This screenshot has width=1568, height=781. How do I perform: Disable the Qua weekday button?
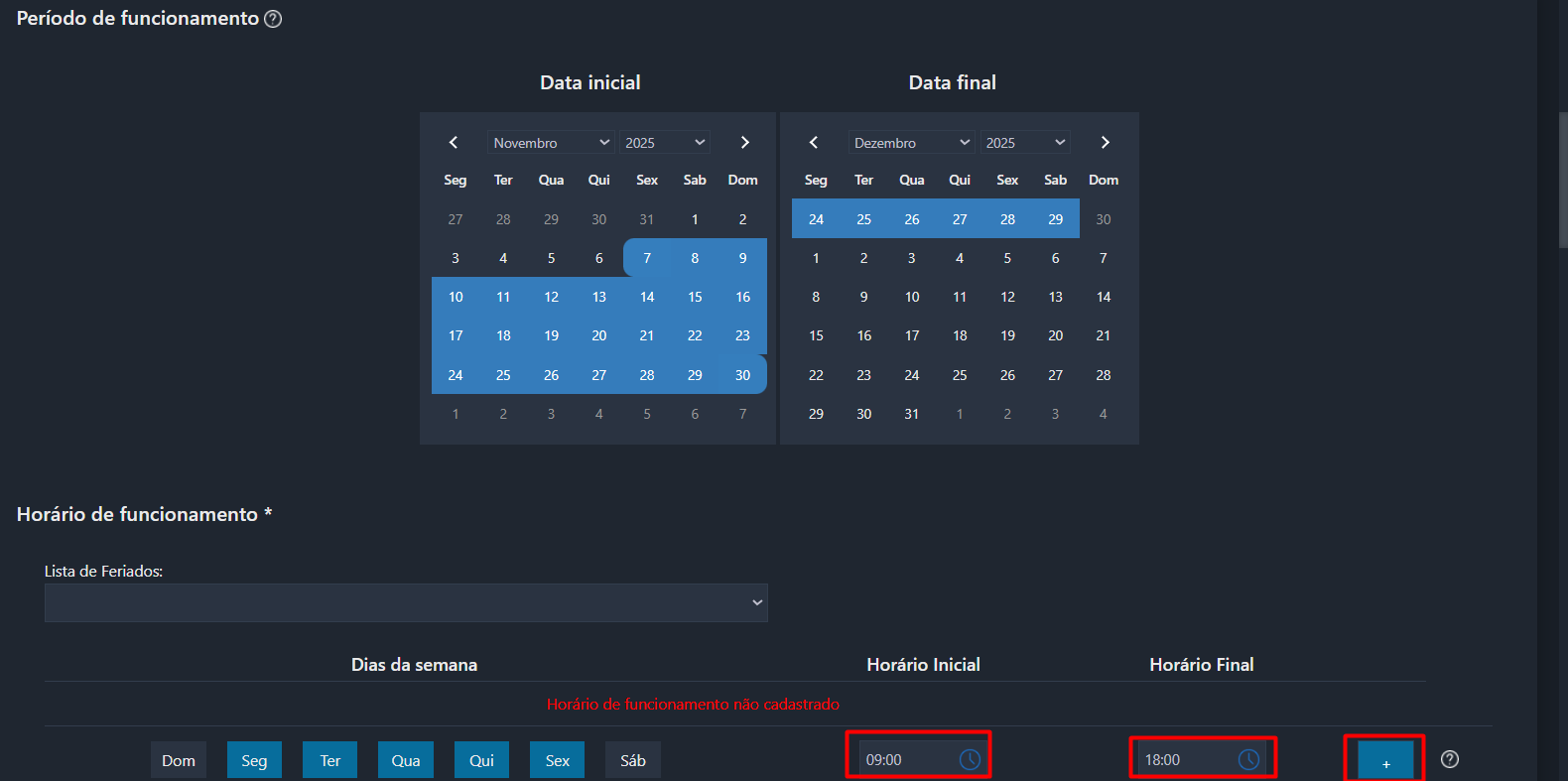click(406, 760)
